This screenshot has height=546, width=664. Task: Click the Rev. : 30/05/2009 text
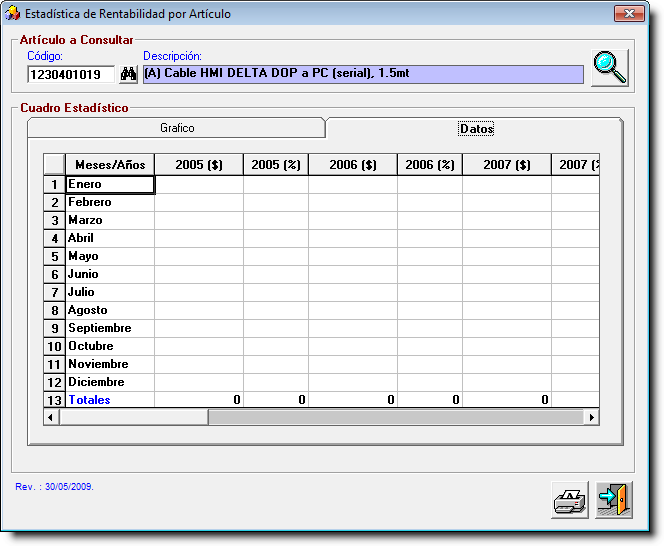pyautogui.click(x=54, y=487)
